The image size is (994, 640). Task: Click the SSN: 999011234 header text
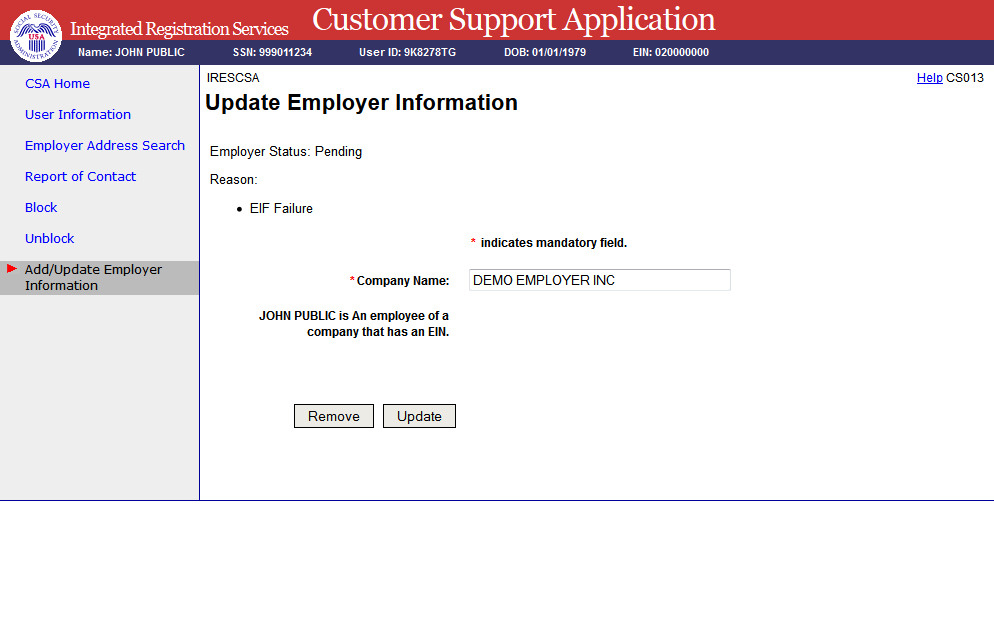[273, 53]
